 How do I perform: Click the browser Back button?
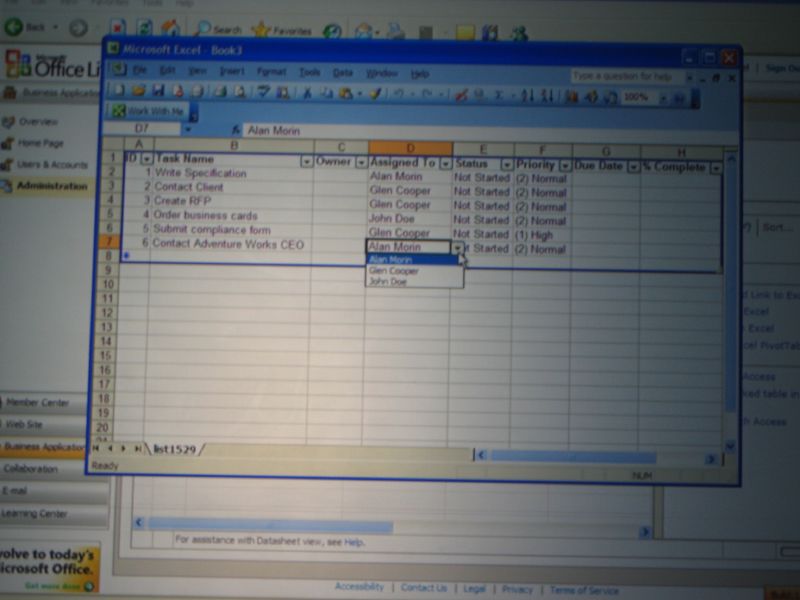[x=32, y=27]
